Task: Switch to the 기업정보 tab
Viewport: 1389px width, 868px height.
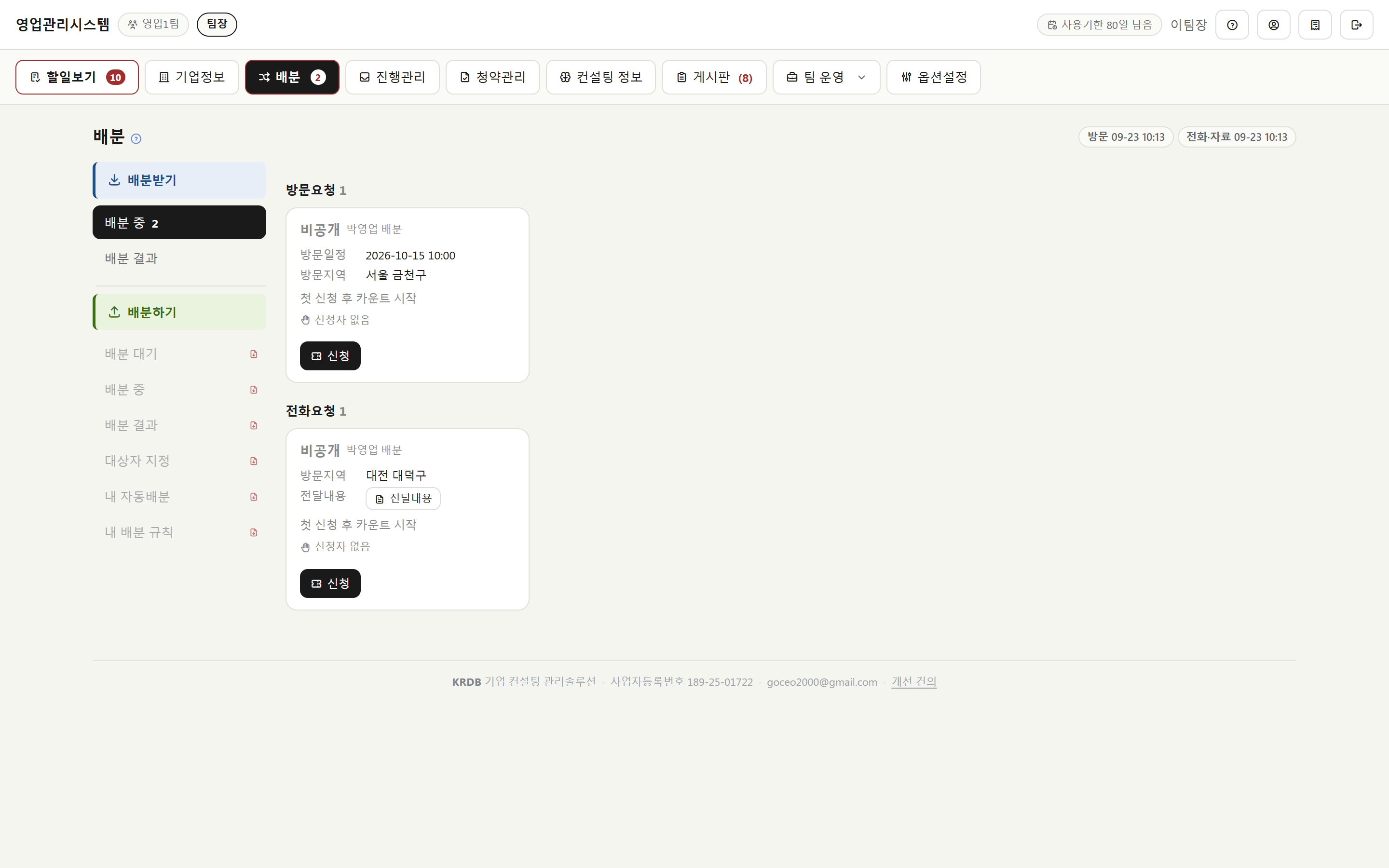Action: click(x=191, y=77)
